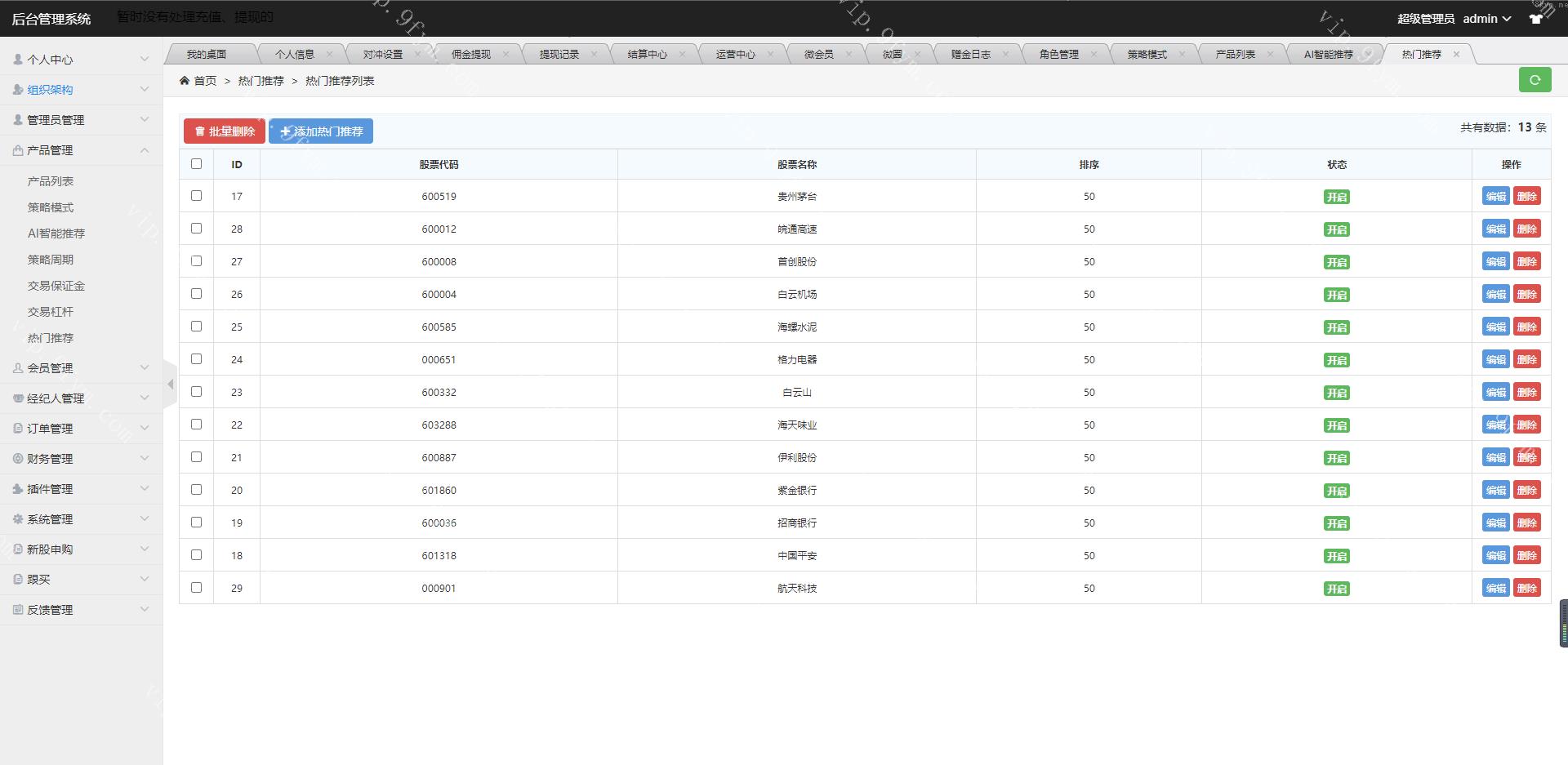This screenshot has width=1568, height=765.
Task: Collapse sidebar using the left arrow handle
Action: (170, 384)
